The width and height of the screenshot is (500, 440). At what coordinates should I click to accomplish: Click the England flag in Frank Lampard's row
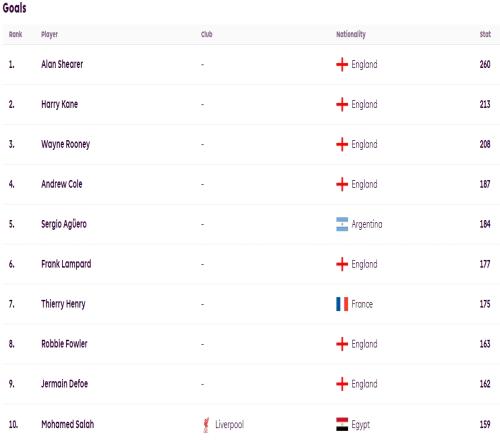coord(342,264)
